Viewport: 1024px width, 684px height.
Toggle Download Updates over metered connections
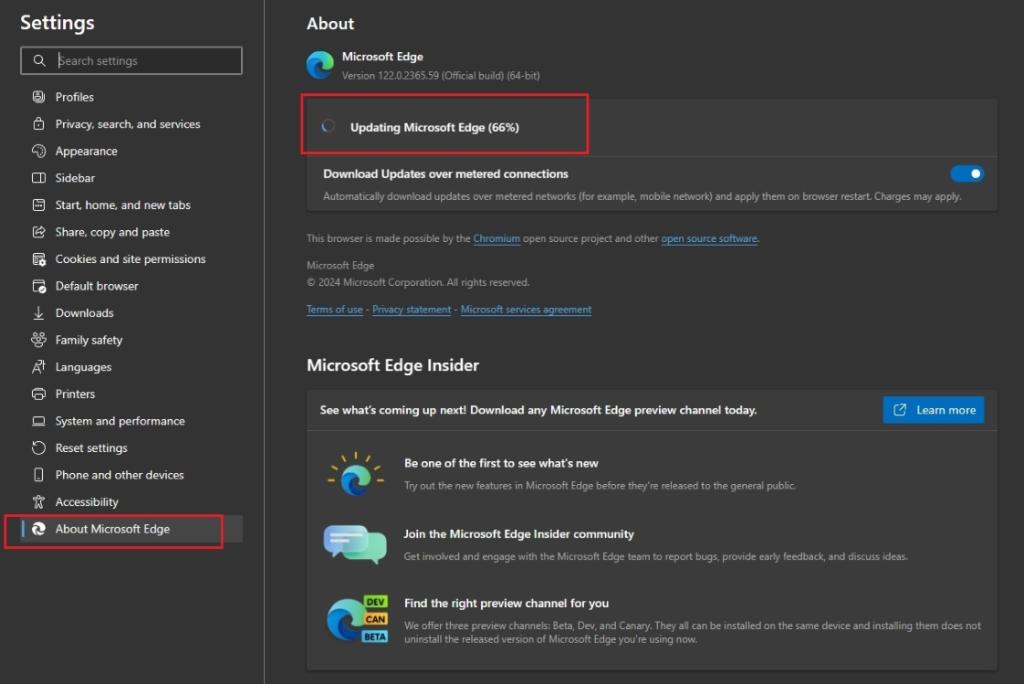(x=966, y=174)
